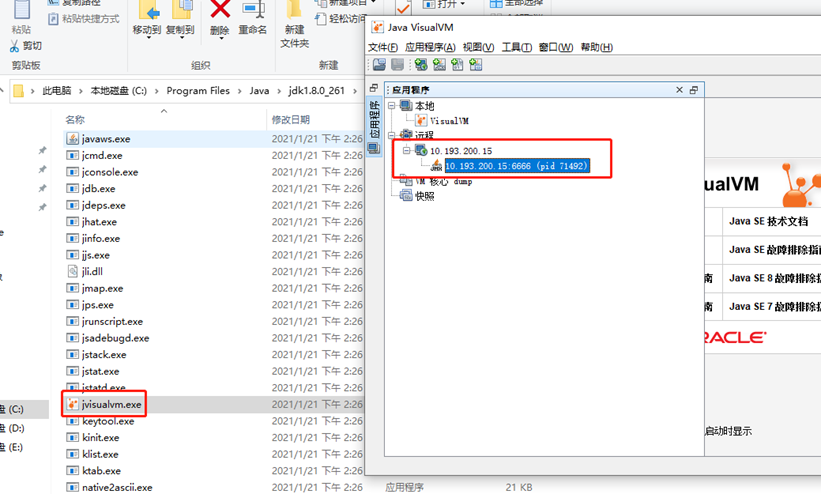Click the 新建文件夹 icon in Explorer ribbon
Screen dimensions: 821x494
pos(294,9)
